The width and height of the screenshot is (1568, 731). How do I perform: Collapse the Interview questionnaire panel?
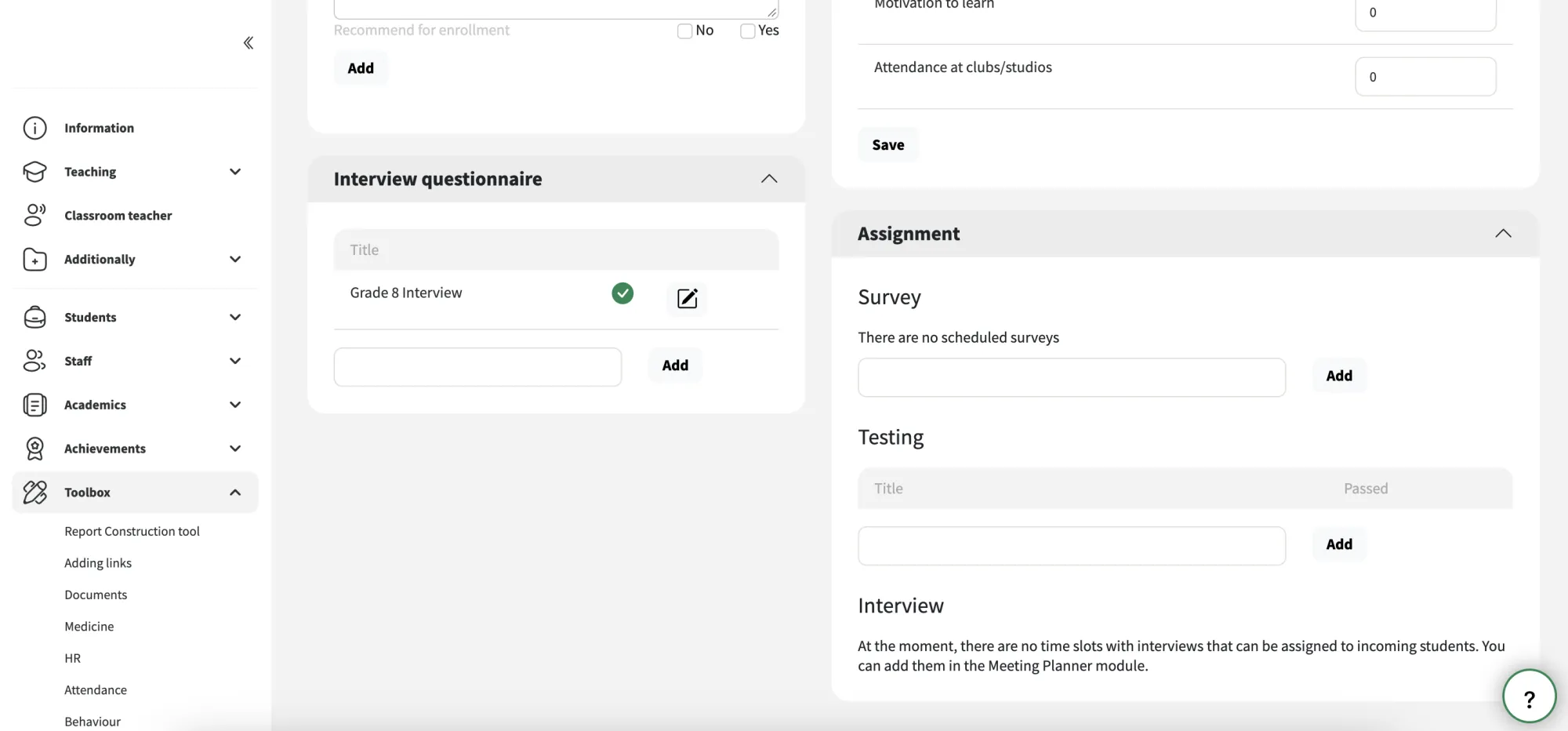pos(769,179)
